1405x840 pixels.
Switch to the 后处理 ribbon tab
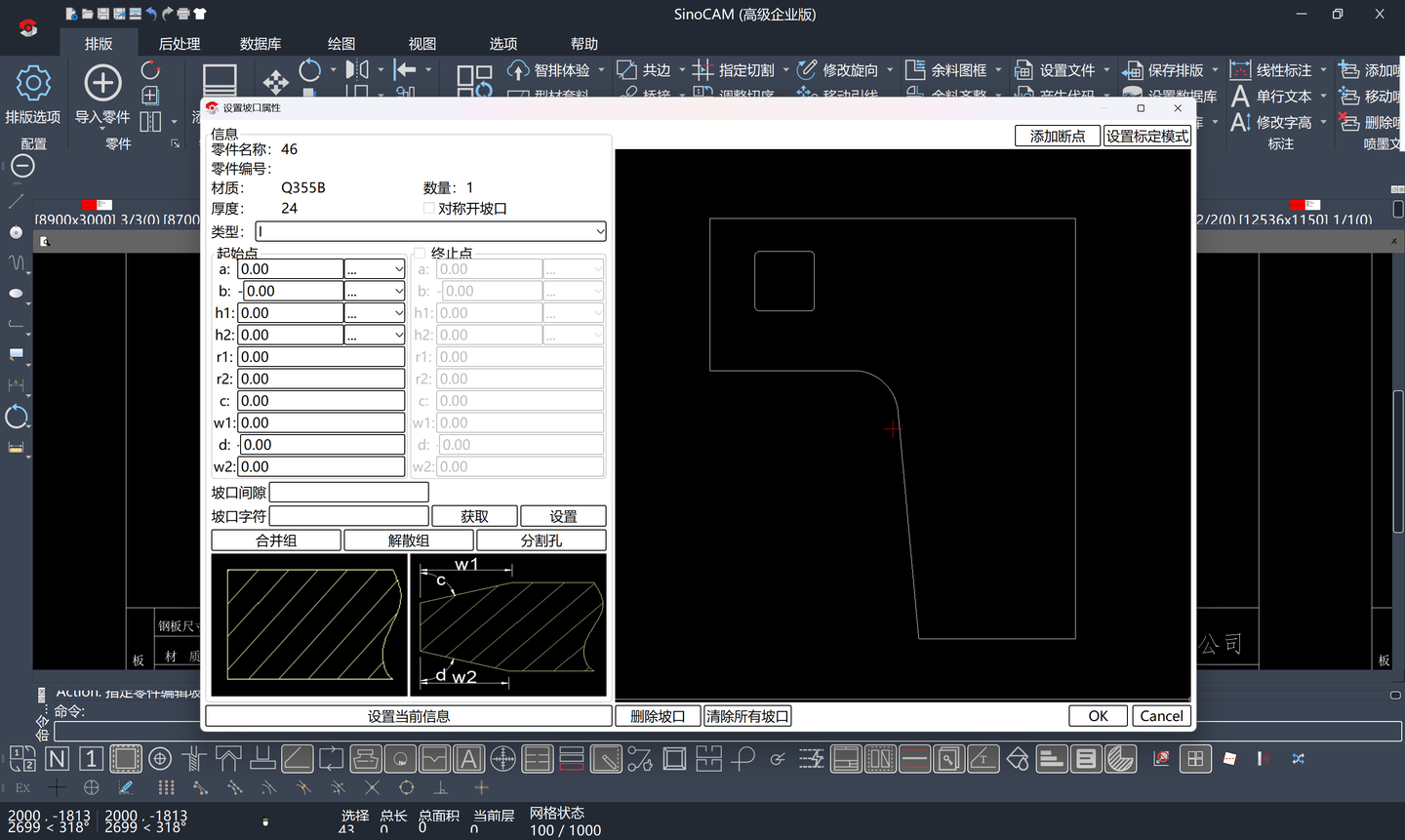tap(180, 44)
